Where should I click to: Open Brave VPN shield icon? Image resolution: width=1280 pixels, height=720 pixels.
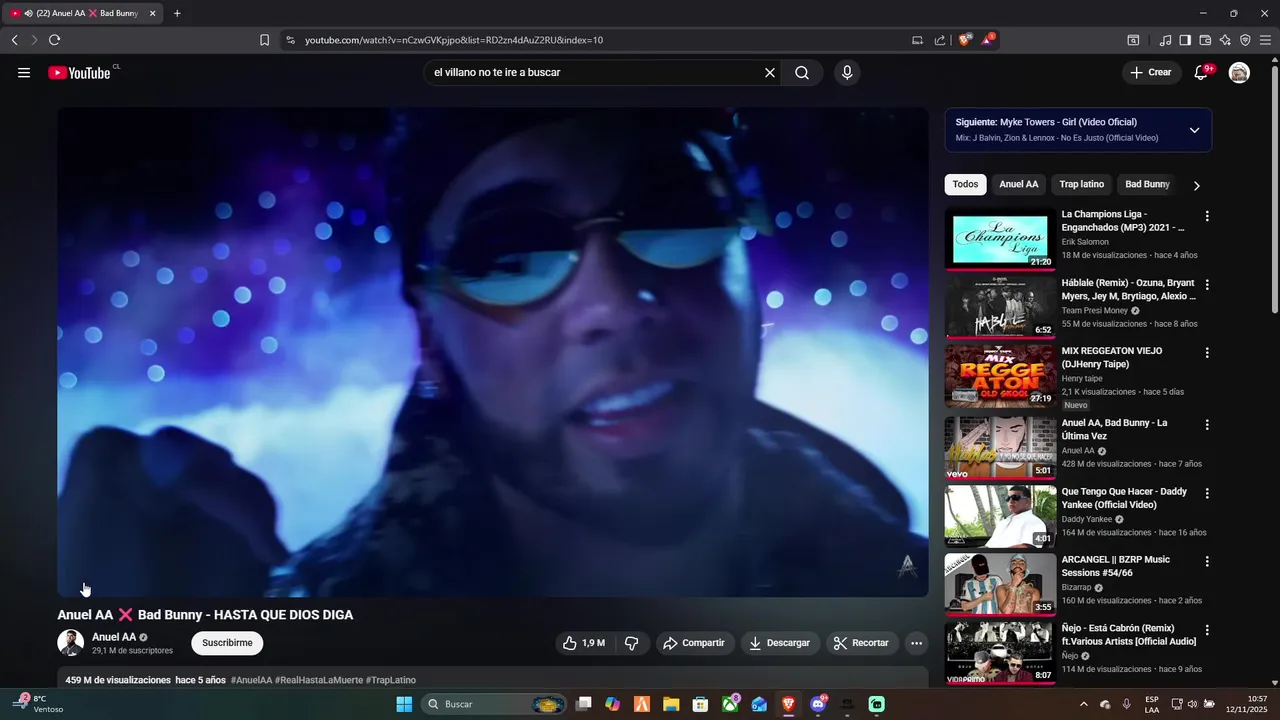(x=1245, y=40)
